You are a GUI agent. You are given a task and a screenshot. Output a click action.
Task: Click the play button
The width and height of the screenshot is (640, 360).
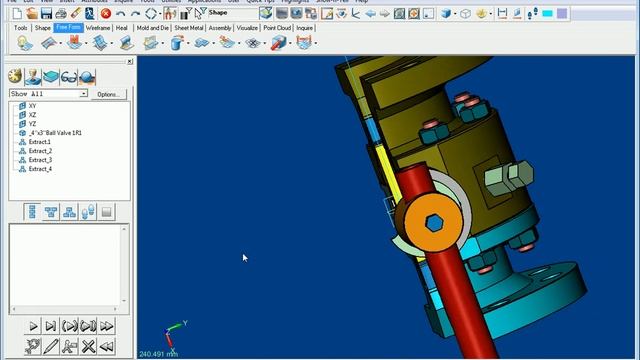(33, 326)
